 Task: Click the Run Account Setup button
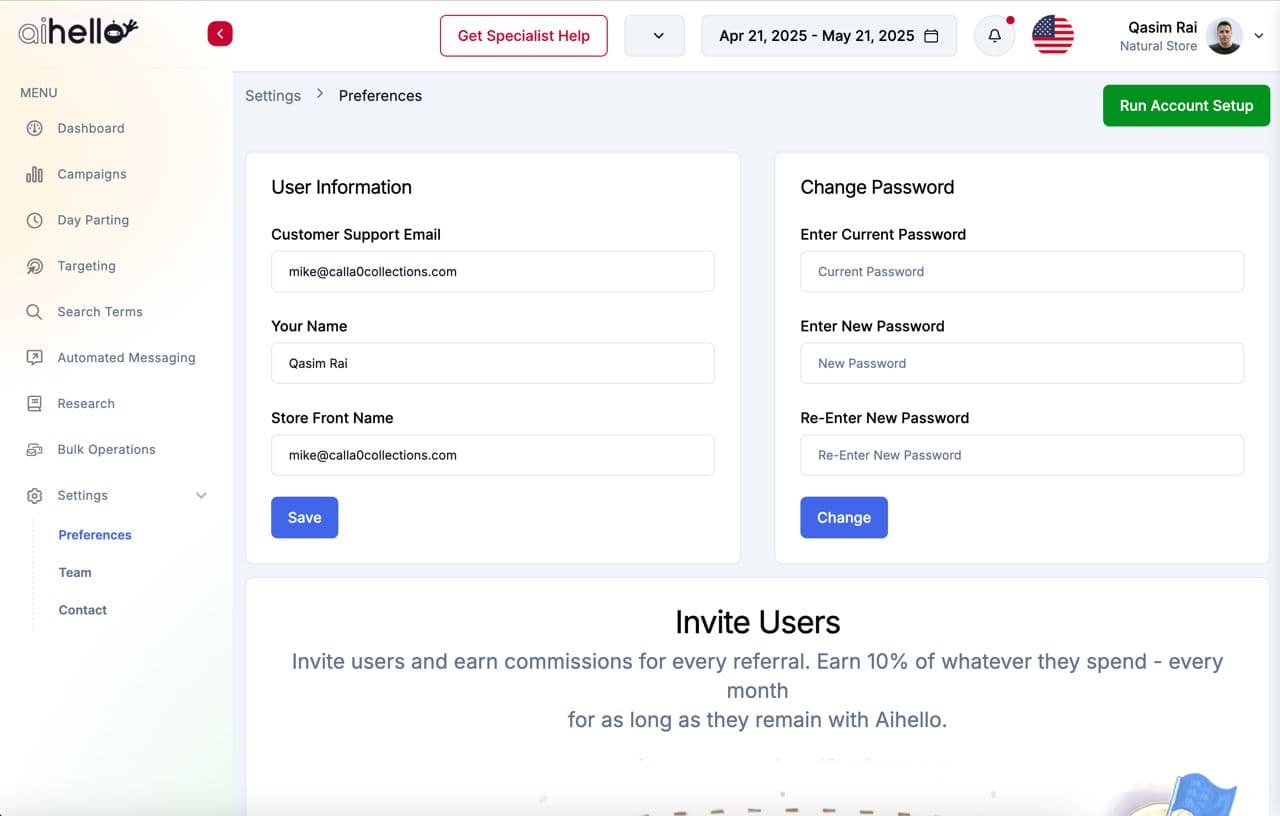pos(1185,106)
